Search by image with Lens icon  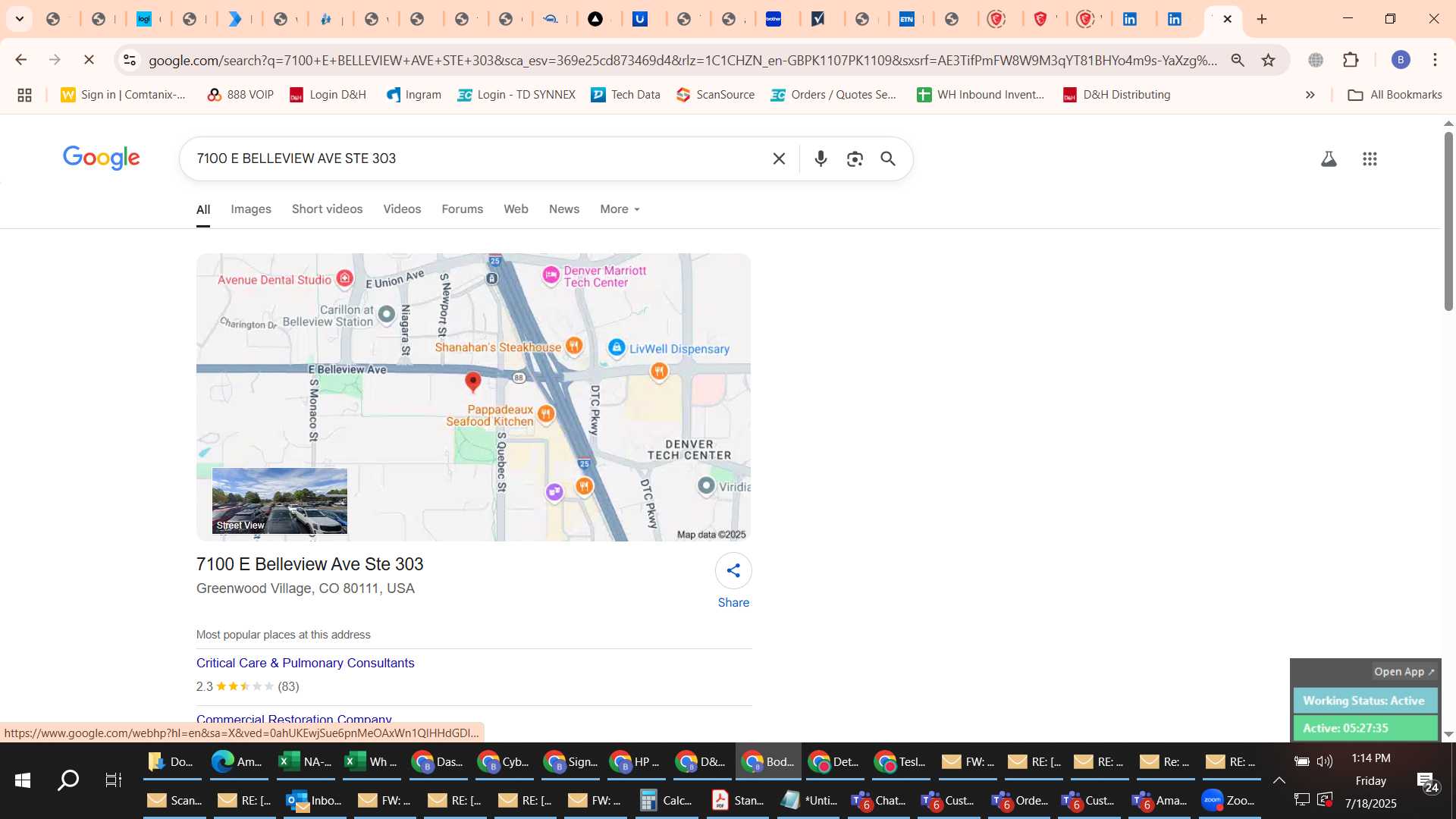pos(855,158)
